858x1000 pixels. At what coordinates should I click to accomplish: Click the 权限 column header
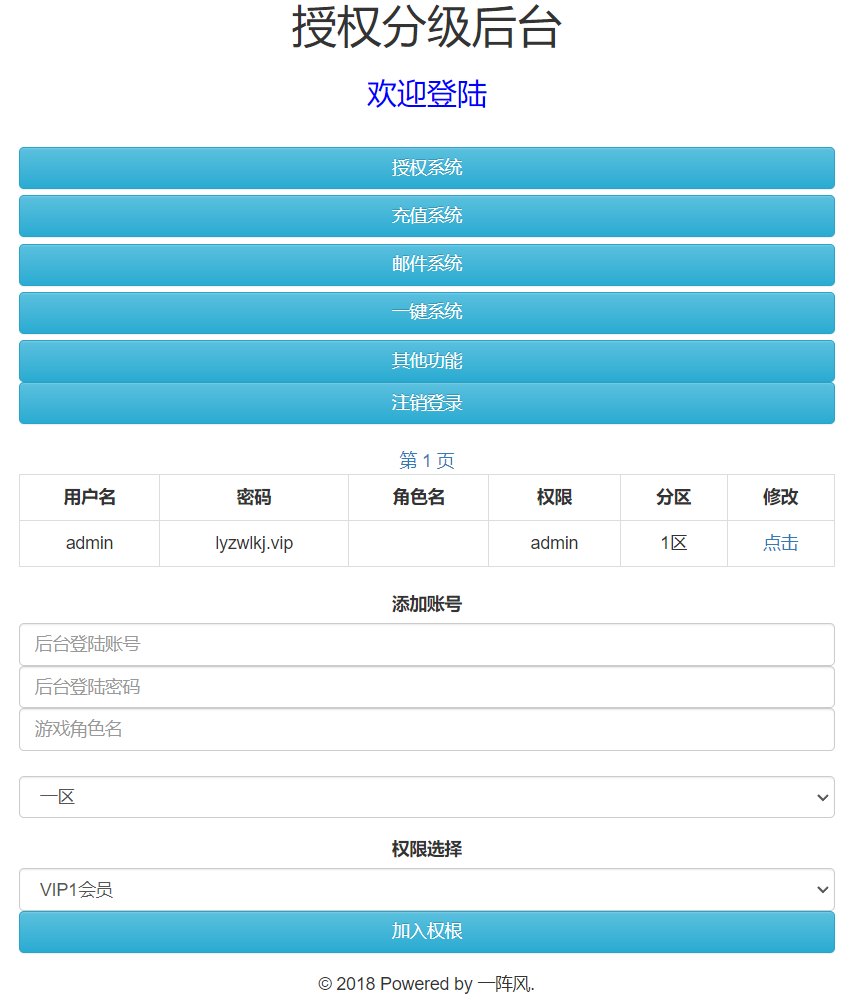pos(554,497)
